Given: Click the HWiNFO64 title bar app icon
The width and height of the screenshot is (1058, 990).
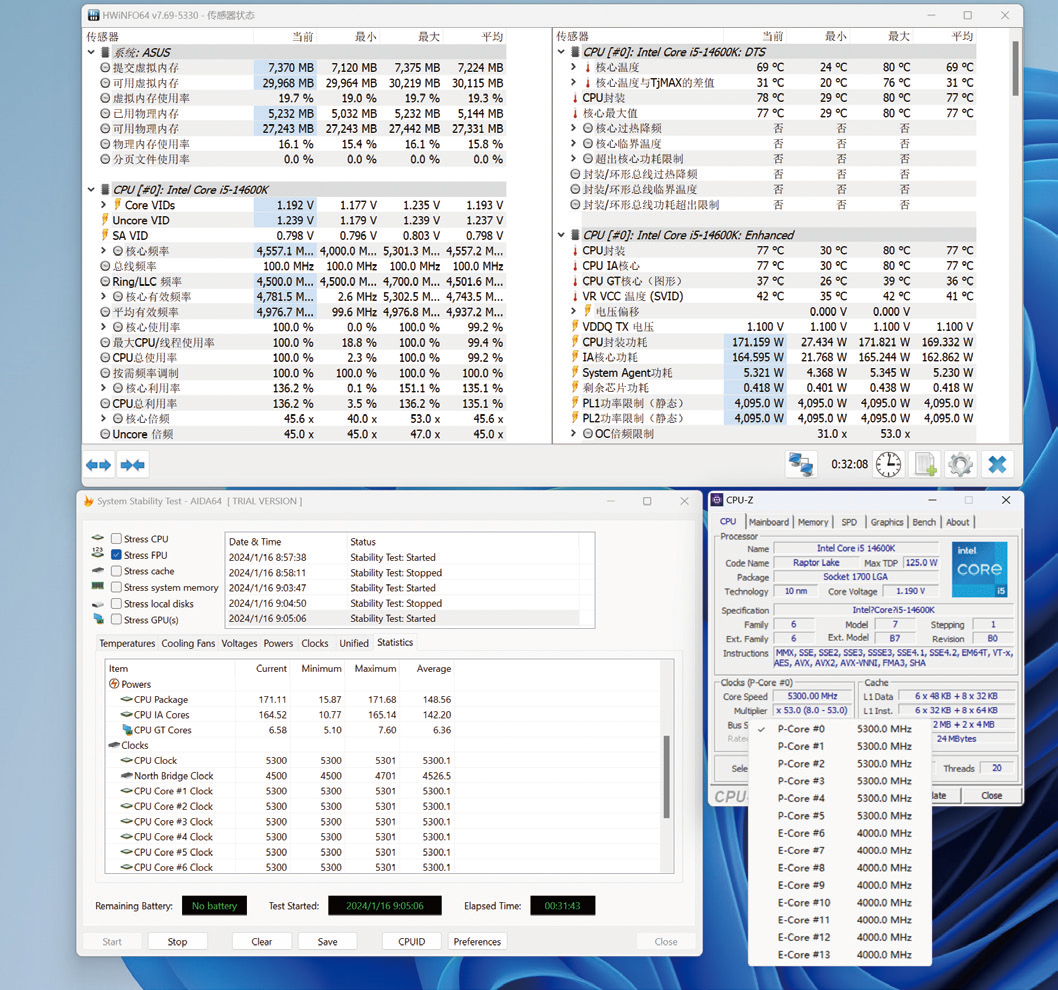Looking at the screenshot, I should [x=94, y=15].
